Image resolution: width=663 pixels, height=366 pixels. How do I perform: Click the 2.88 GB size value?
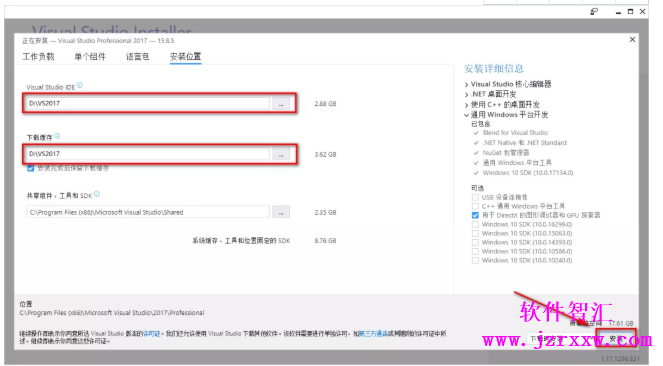(325, 104)
